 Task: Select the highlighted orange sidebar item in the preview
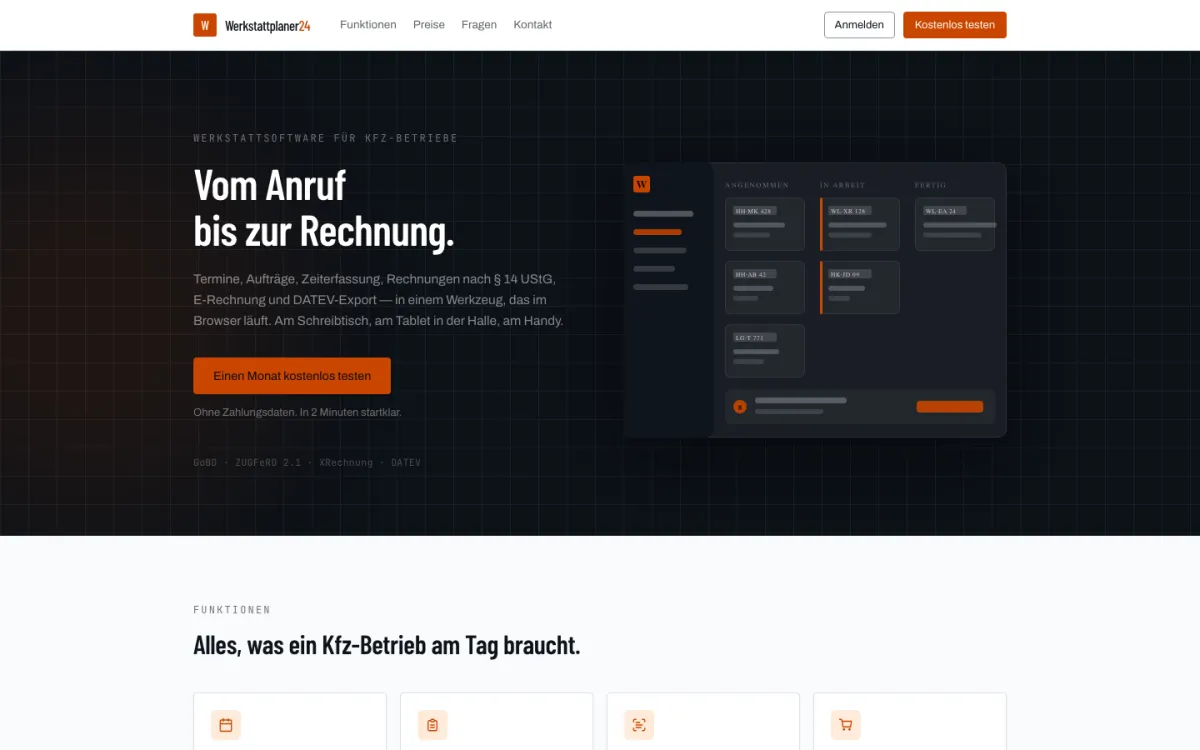(x=658, y=232)
